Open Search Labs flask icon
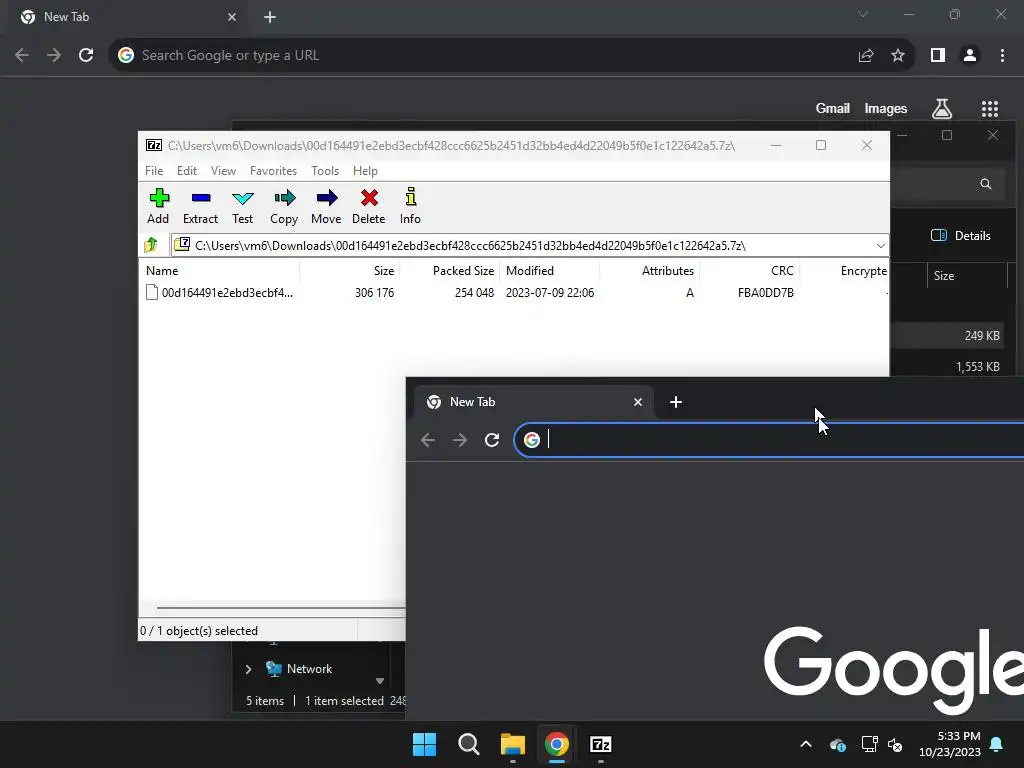This screenshot has width=1024, height=768. coord(942,108)
